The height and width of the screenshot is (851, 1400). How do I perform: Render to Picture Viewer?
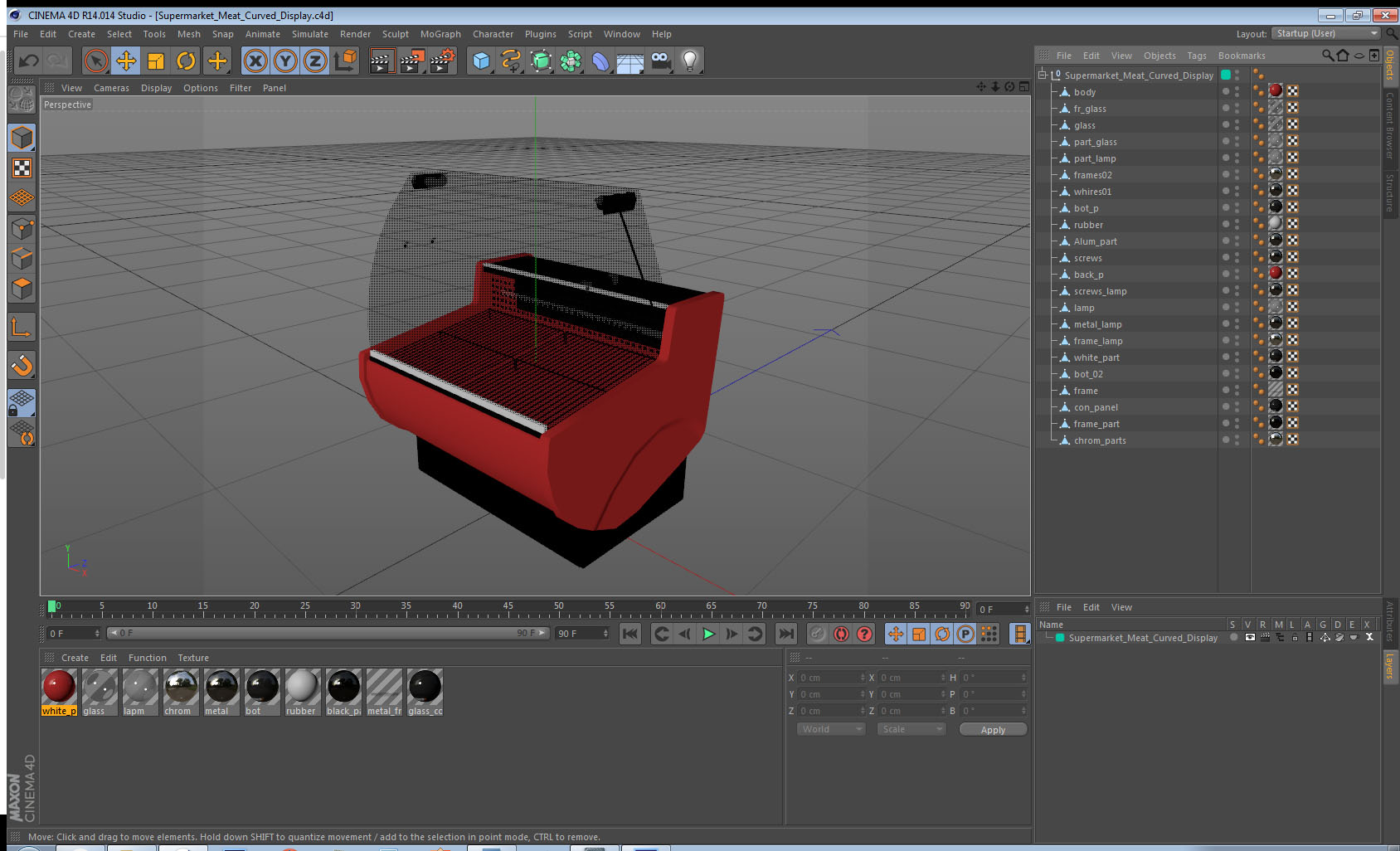tap(412, 61)
